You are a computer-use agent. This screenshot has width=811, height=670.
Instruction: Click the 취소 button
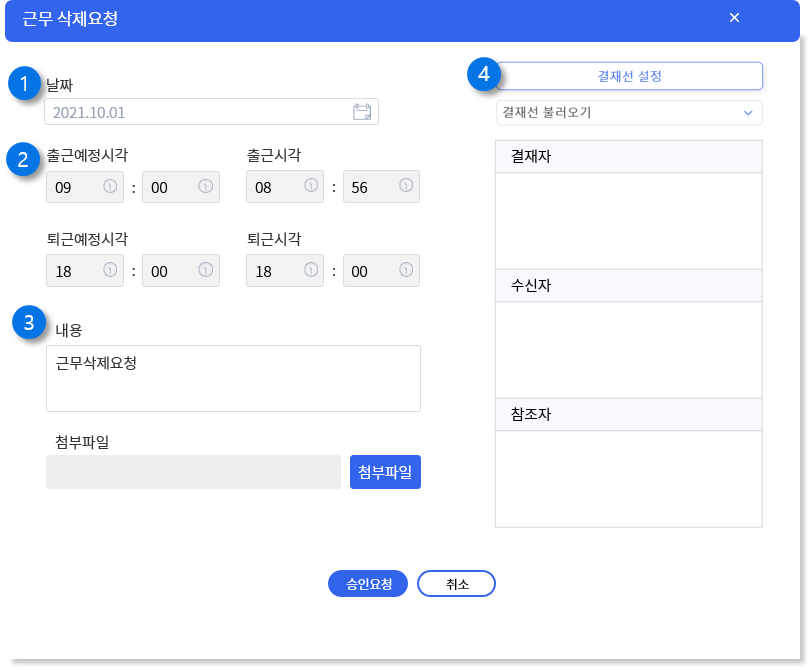tap(456, 584)
